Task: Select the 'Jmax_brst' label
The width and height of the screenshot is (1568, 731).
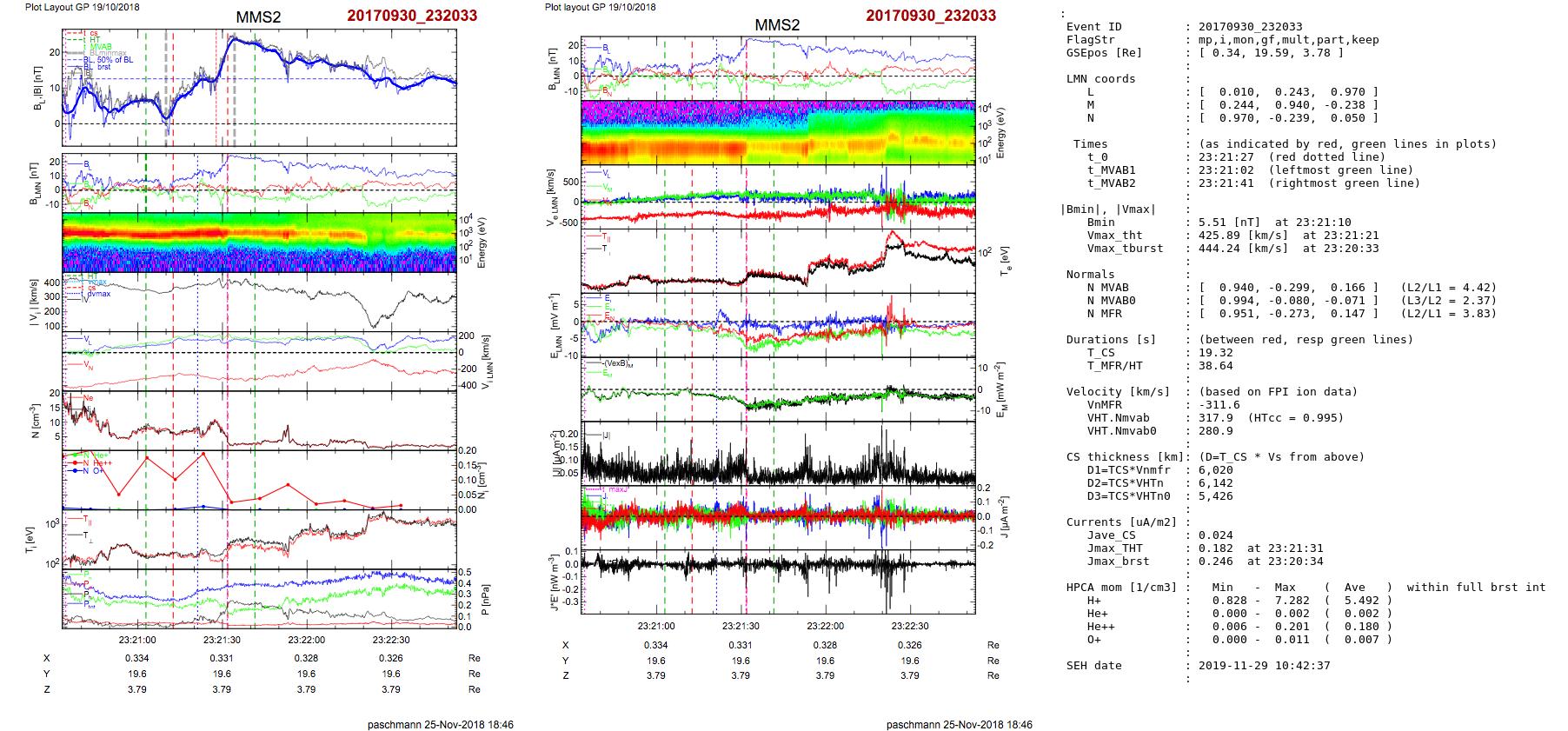Action: point(1118,562)
